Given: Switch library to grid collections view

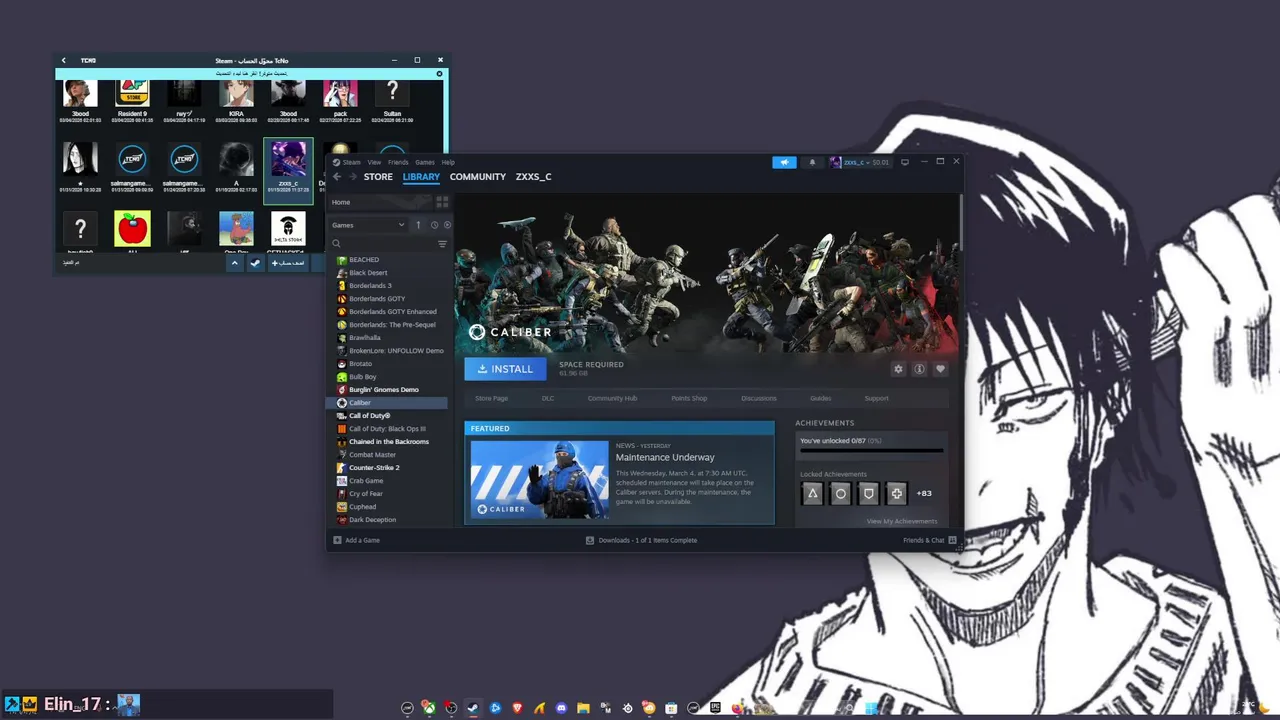Looking at the screenshot, I should [442, 202].
